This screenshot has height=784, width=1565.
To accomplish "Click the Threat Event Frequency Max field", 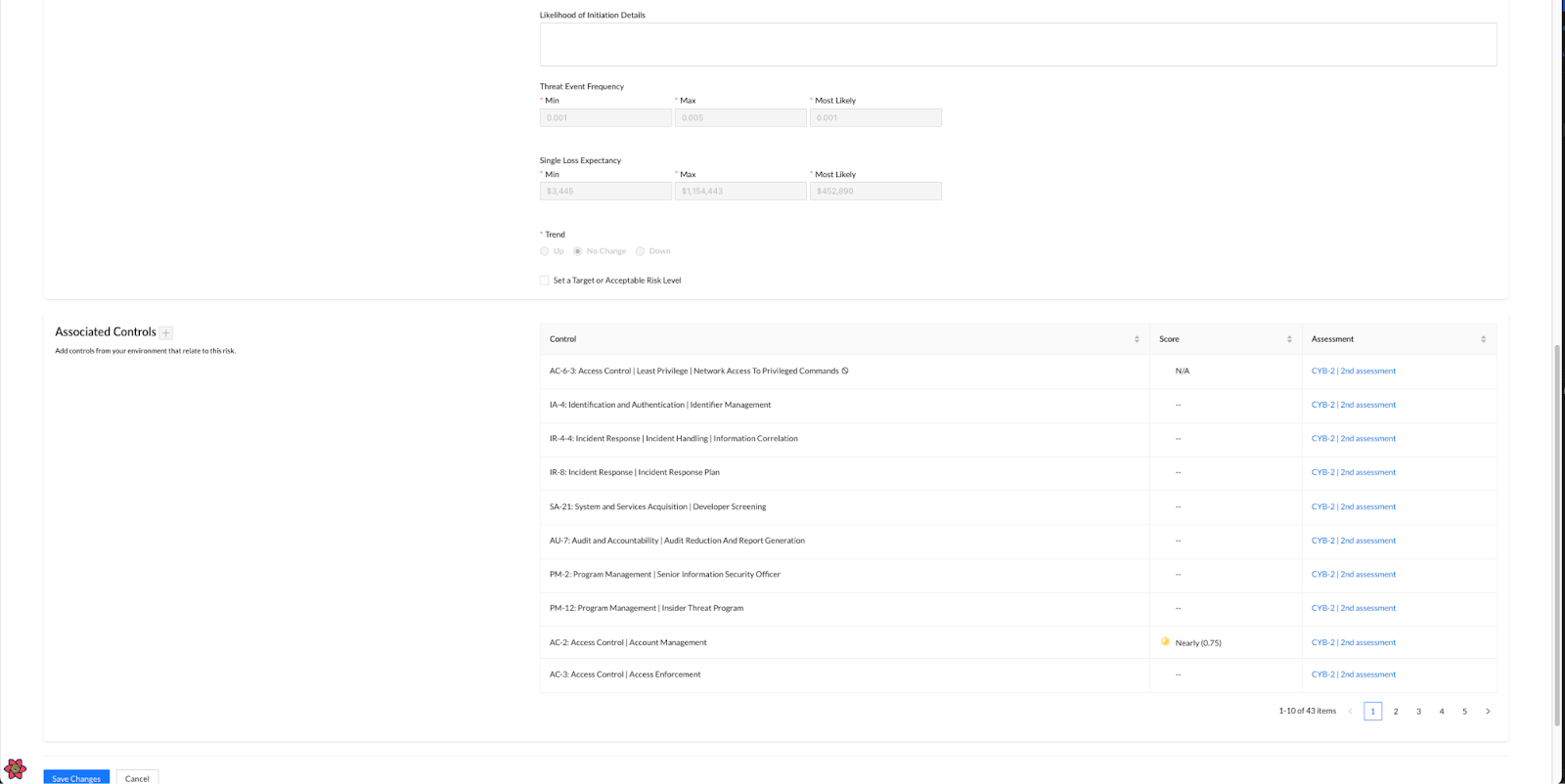I will (x=740, y=117).
